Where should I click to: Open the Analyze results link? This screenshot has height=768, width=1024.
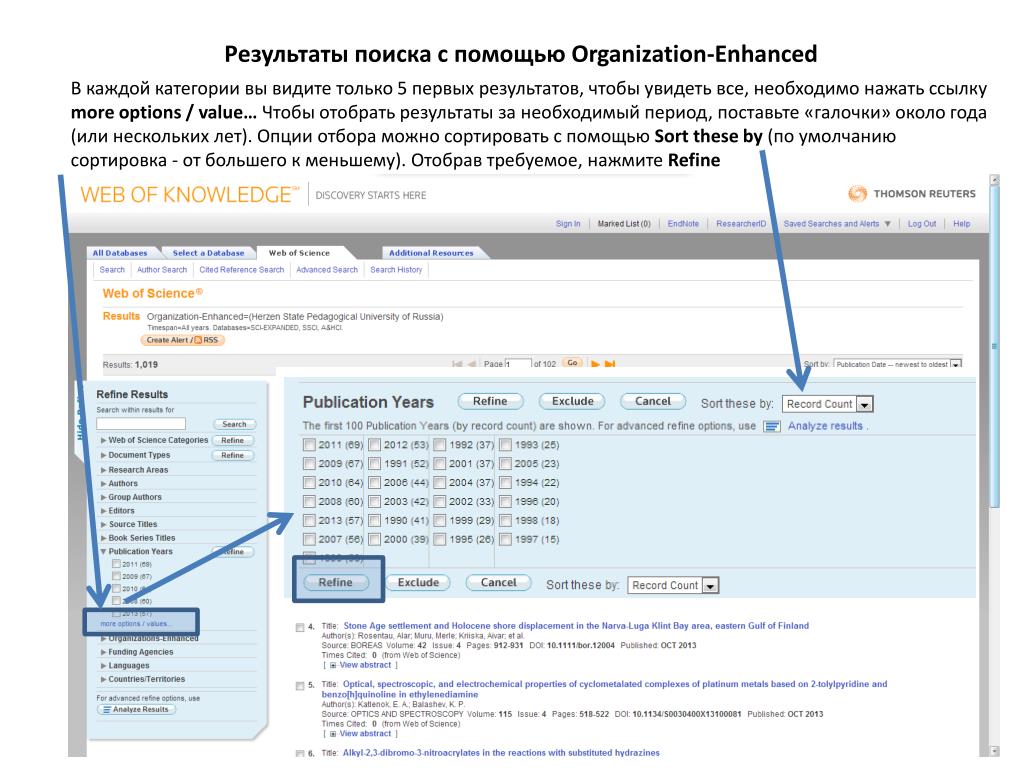point(825,426)
